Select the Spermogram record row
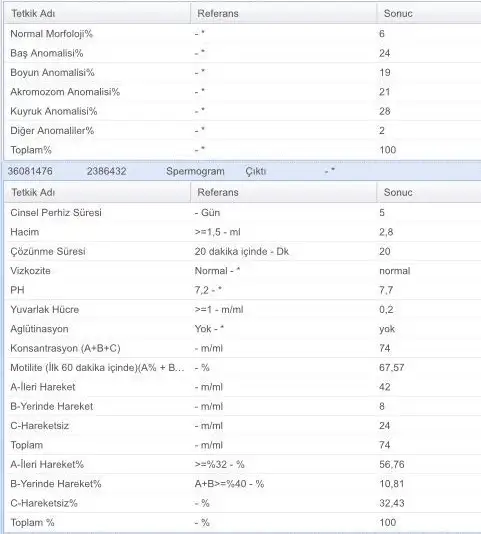 click(x=241, y=171)
